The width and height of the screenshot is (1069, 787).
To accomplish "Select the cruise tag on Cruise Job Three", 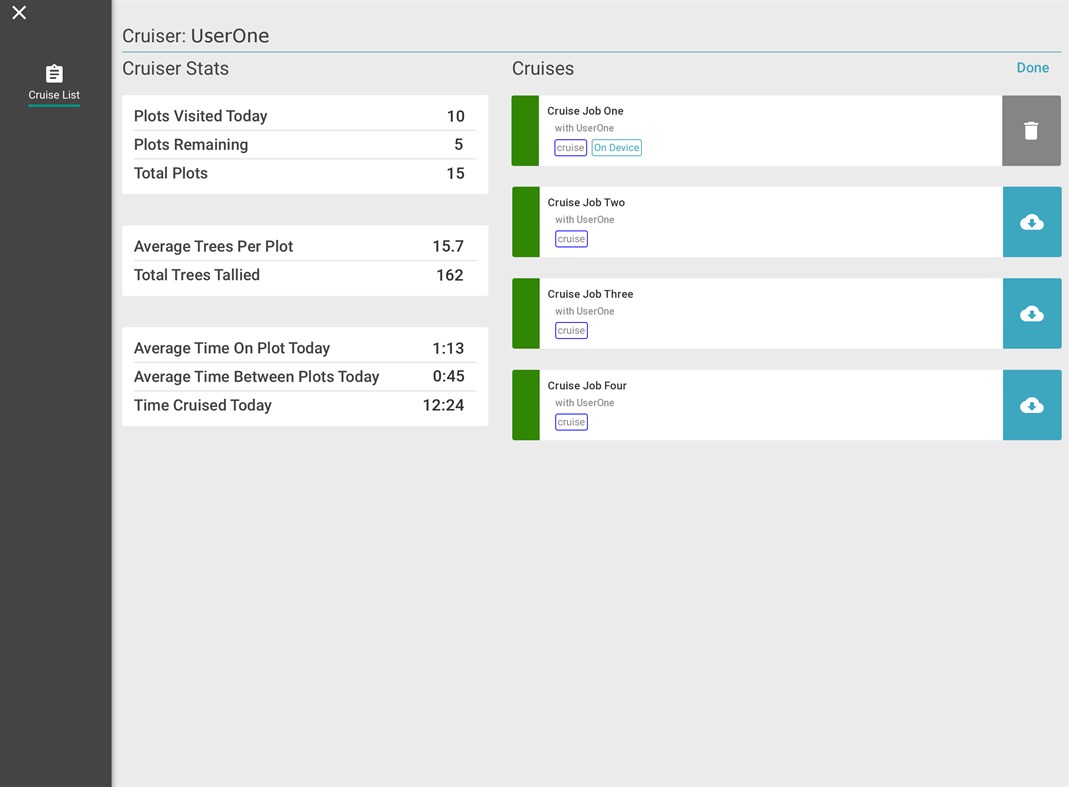I will pyautogui.click(x=570, y=330).
